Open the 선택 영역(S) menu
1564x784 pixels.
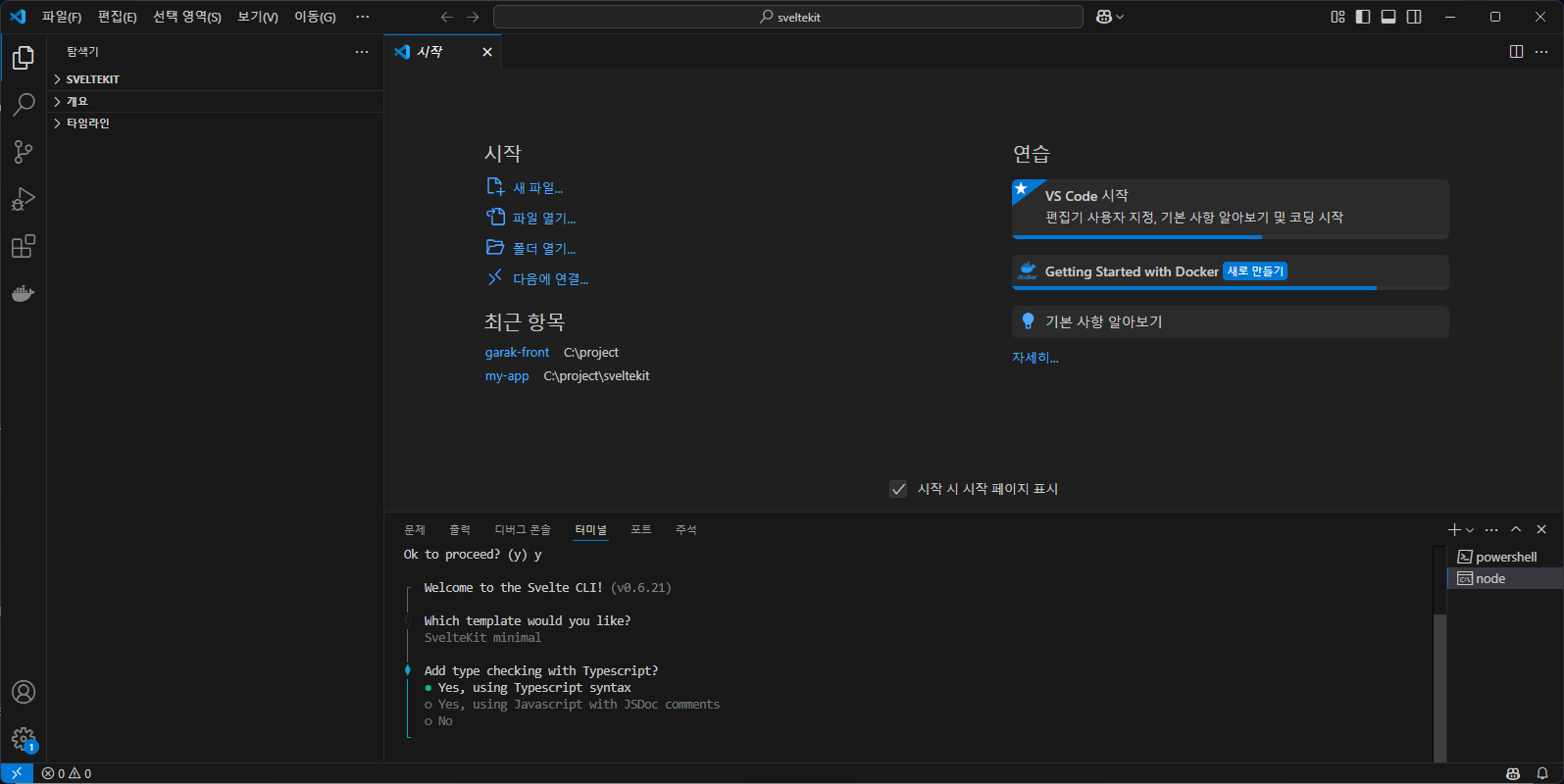click(x=187, y=17)
